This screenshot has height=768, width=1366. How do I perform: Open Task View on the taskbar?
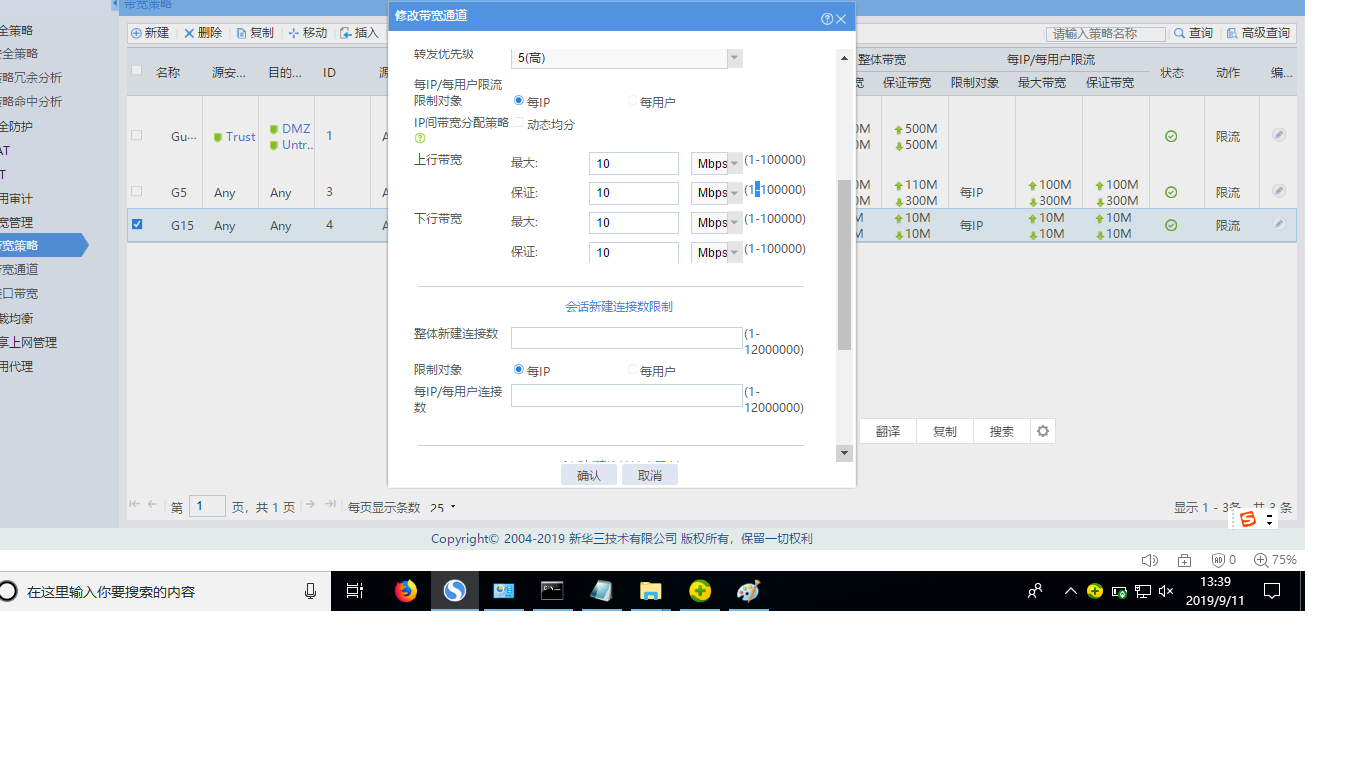[x=355, y=591]
